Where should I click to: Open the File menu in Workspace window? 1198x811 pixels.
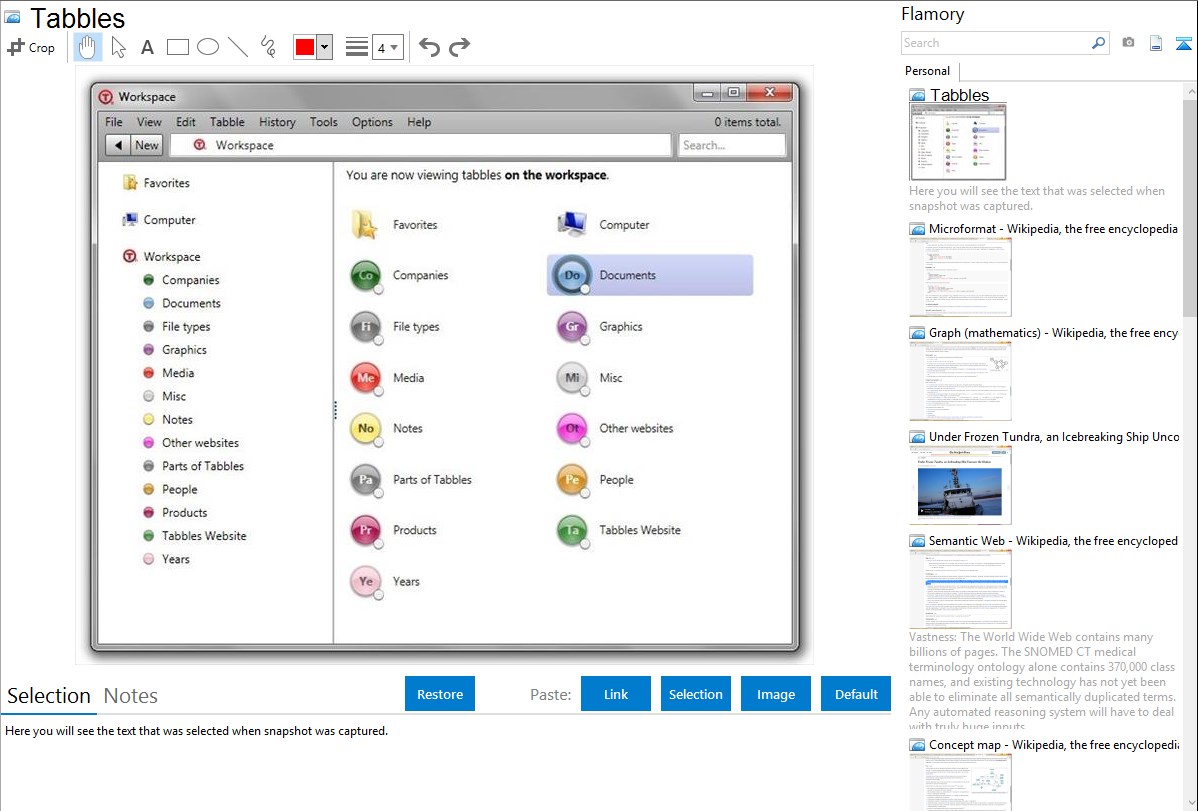(x=114, y=122)
